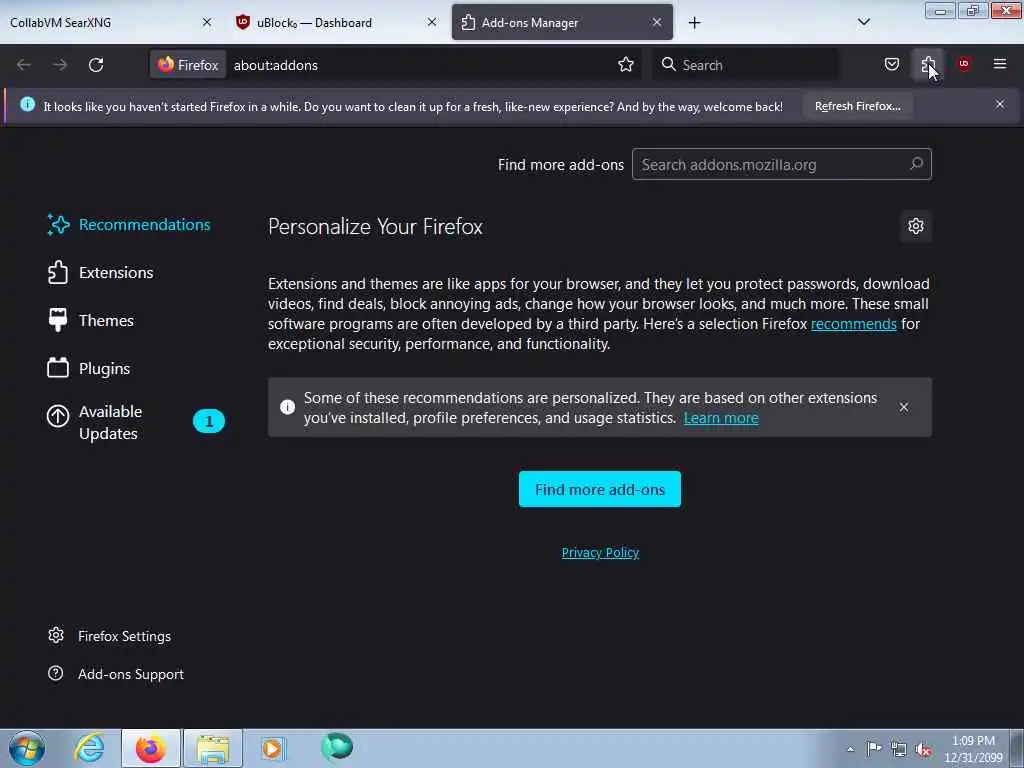This screenshot has width=1024, height=768.
Task: Switch to the uBlock Dashboard tab
Action: [x=327, y=22]
